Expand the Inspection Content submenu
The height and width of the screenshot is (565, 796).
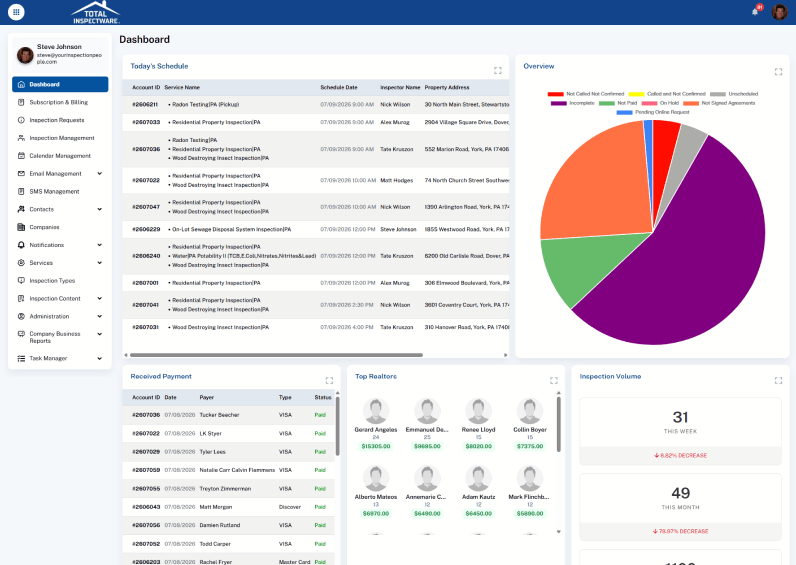[100, 298]
